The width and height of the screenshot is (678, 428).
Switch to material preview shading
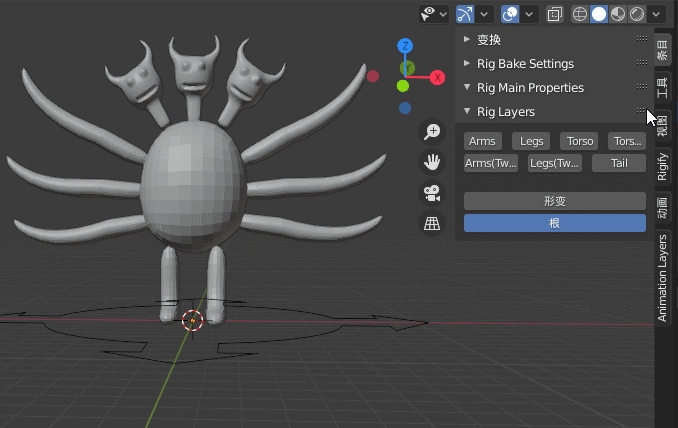(x=618, y=14)
